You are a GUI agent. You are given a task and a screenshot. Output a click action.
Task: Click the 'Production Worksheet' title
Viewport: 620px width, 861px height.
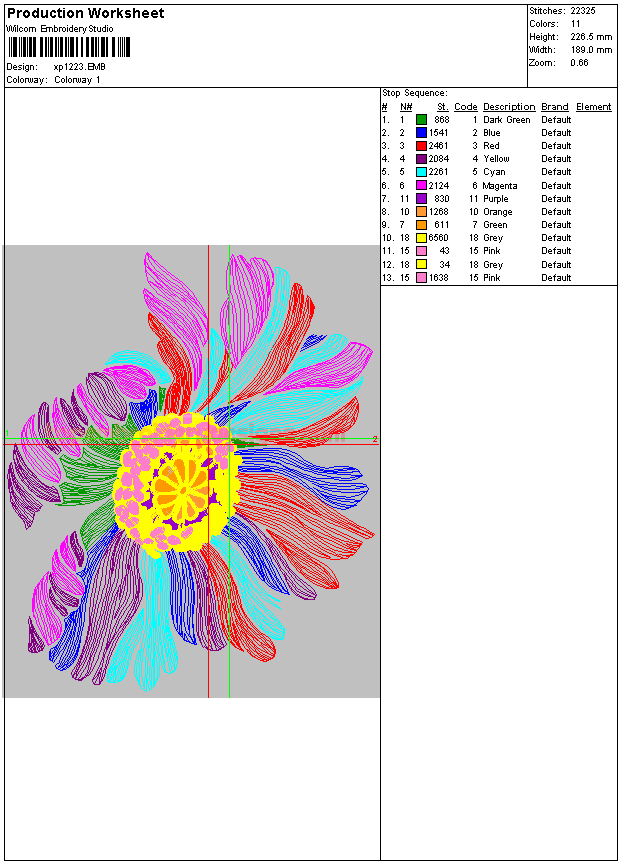[x=86, y=13]
